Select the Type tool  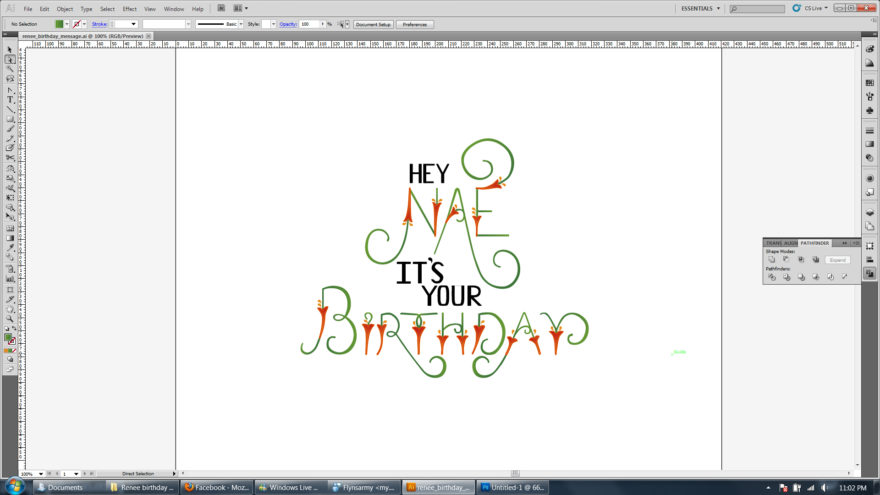10,99
